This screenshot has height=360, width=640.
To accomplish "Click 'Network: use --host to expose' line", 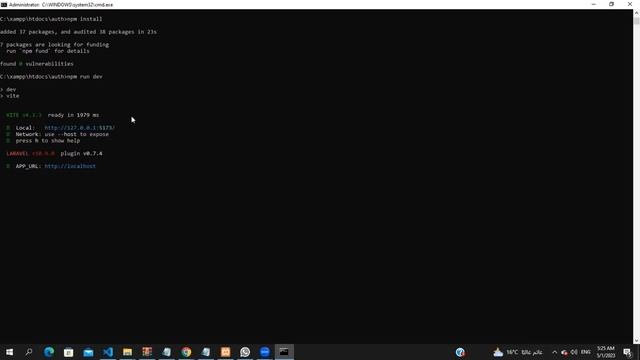I will 62,134.
